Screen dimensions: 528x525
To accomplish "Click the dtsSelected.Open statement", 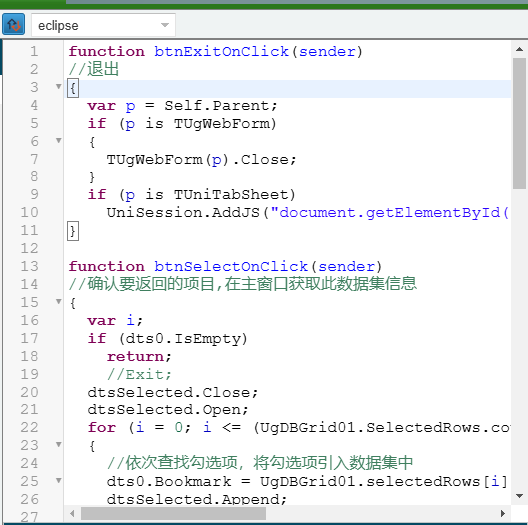I will (168, 410).
